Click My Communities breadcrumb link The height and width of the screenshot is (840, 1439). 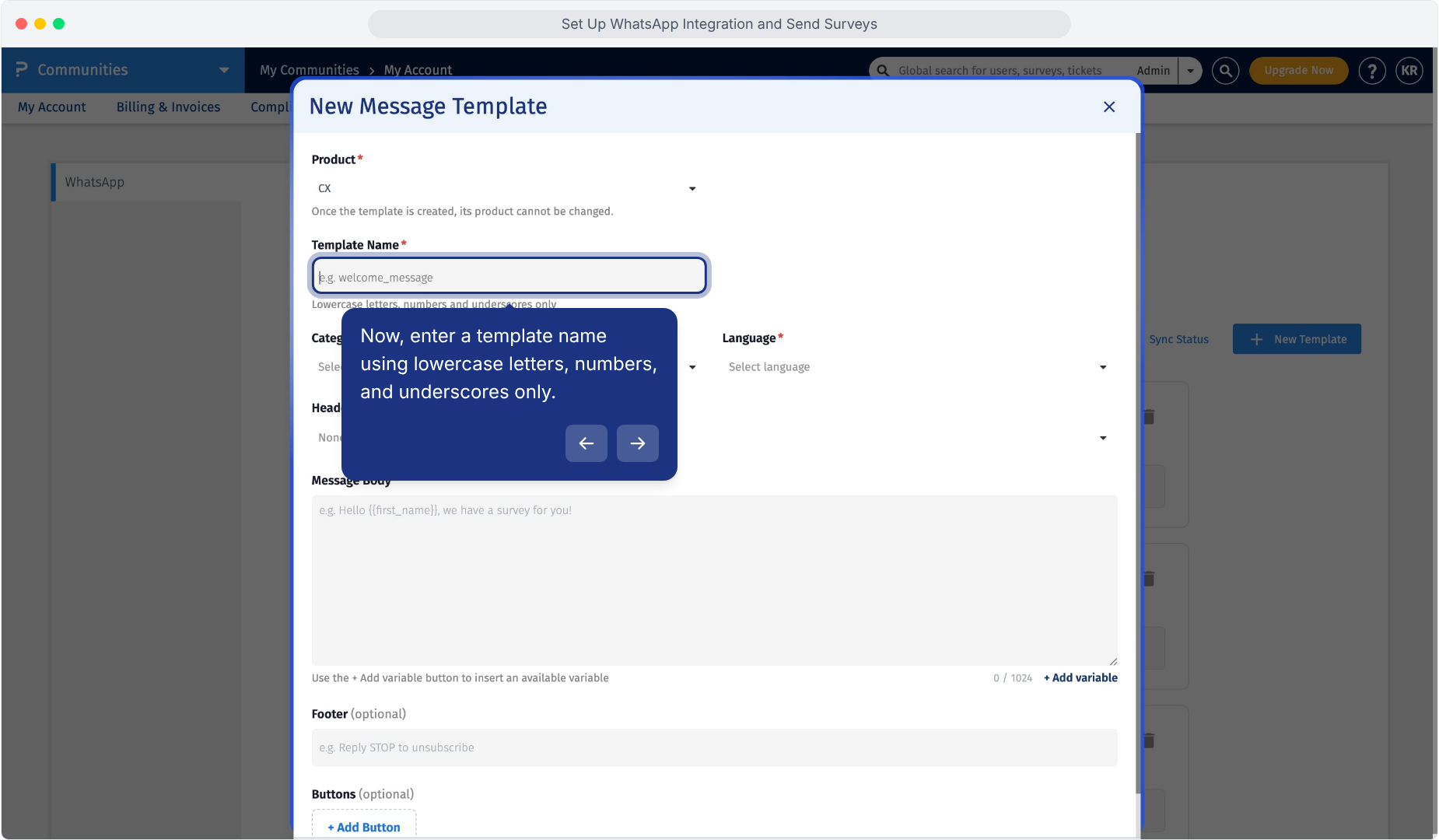click(x=310, y=70)
